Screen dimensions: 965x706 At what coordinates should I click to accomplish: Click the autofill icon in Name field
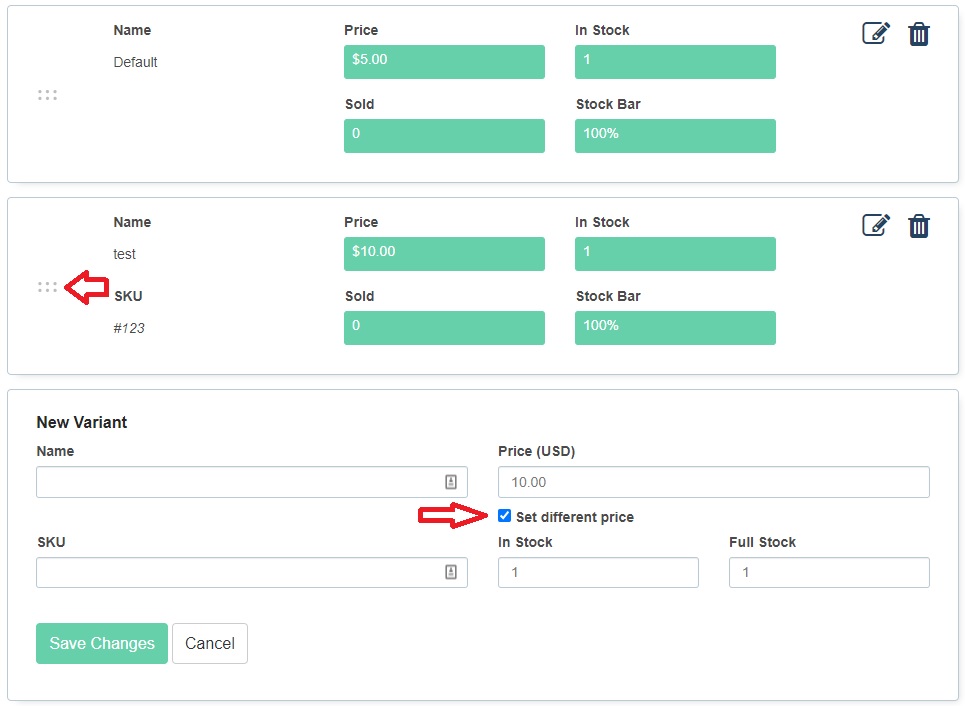tap(451, 482)
